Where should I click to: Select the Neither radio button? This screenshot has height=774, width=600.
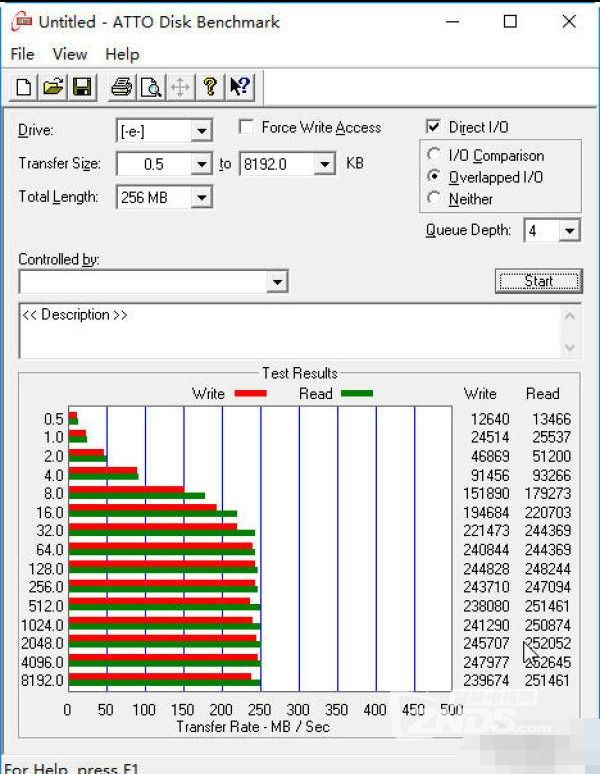(434, 198)
